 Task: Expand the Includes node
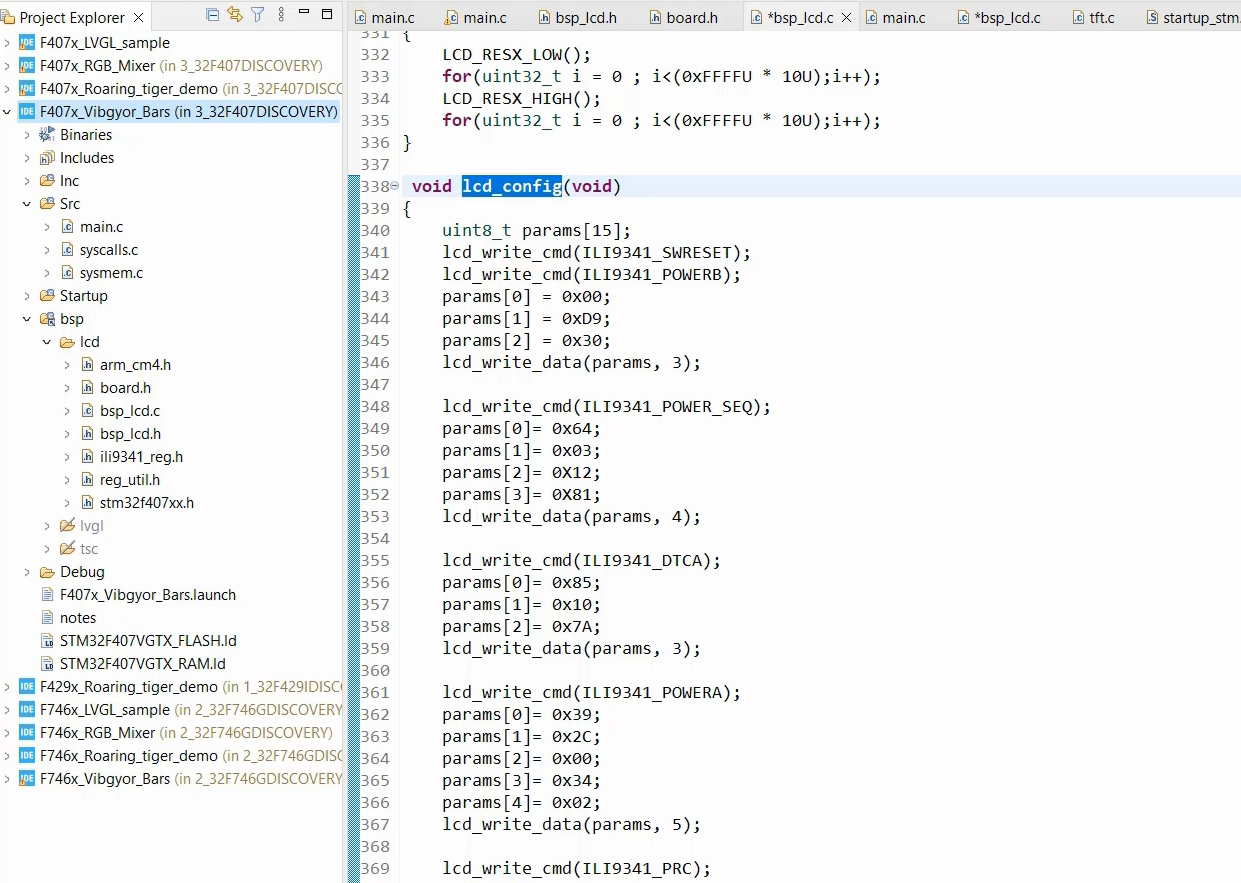[27, 158]
